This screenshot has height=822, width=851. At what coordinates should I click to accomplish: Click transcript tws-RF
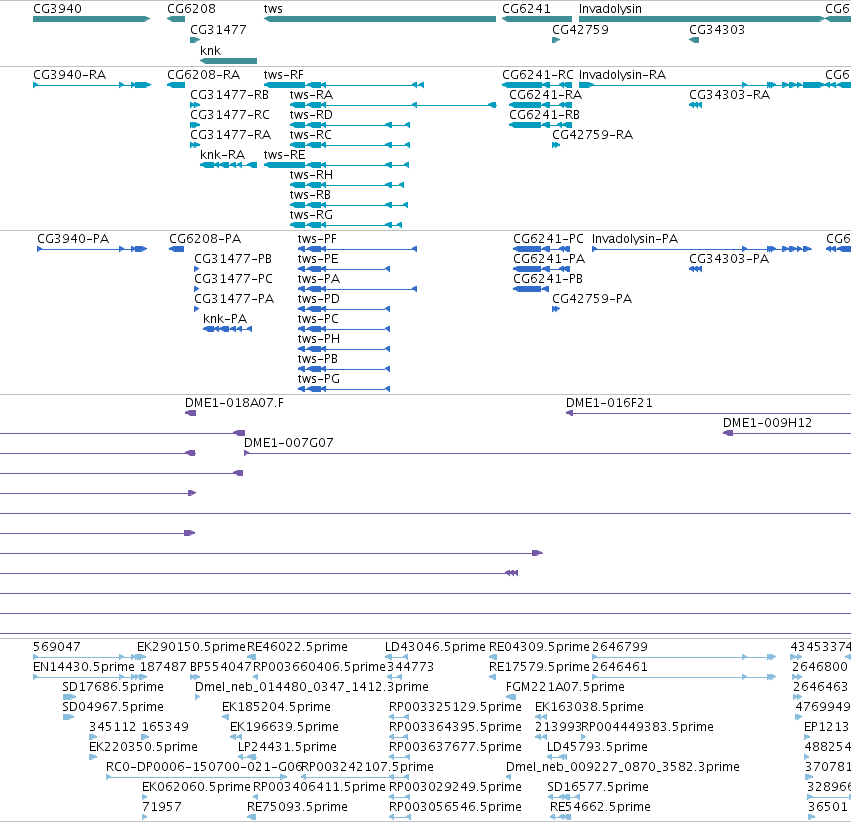coord(284,75)
